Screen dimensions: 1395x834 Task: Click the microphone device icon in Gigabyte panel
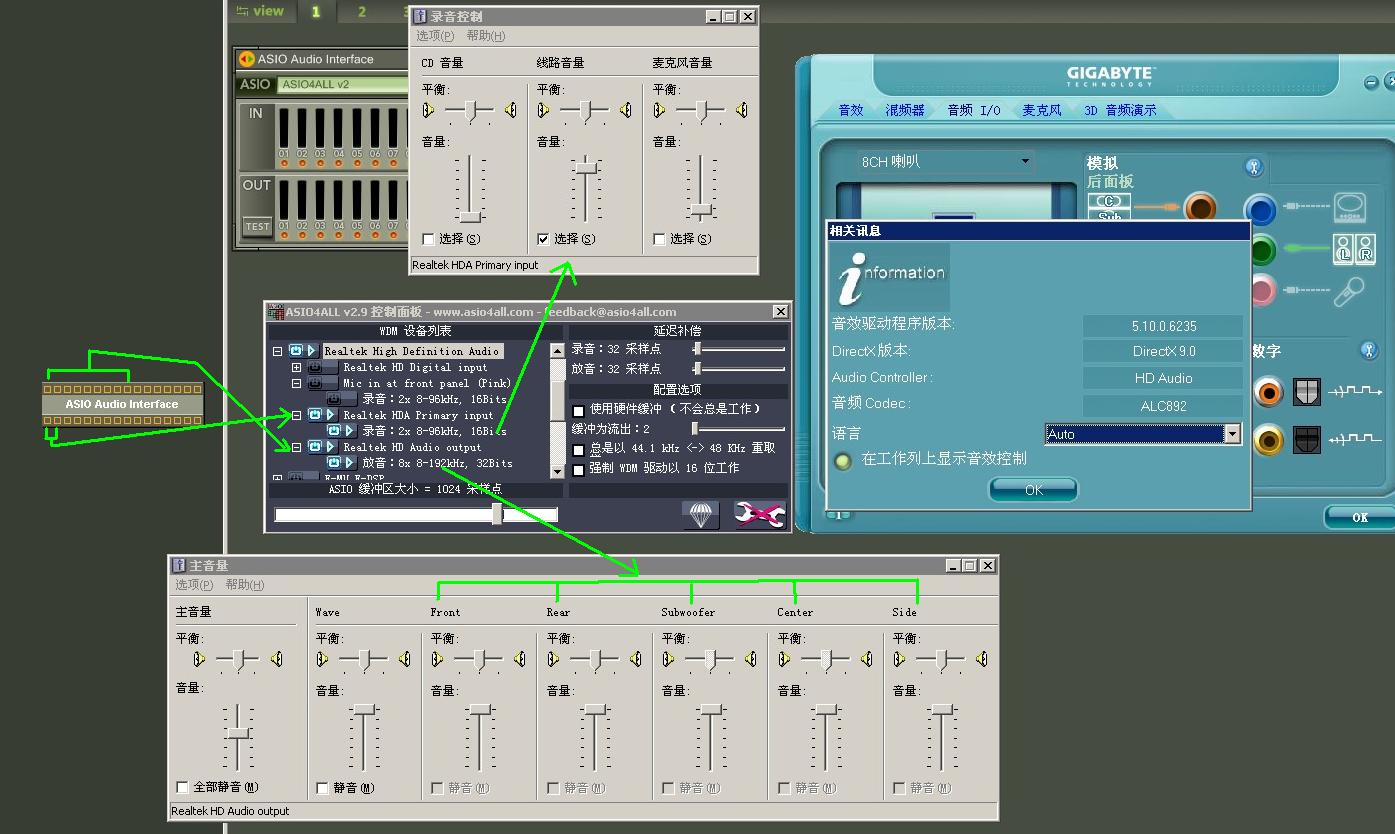(1349, 291)
